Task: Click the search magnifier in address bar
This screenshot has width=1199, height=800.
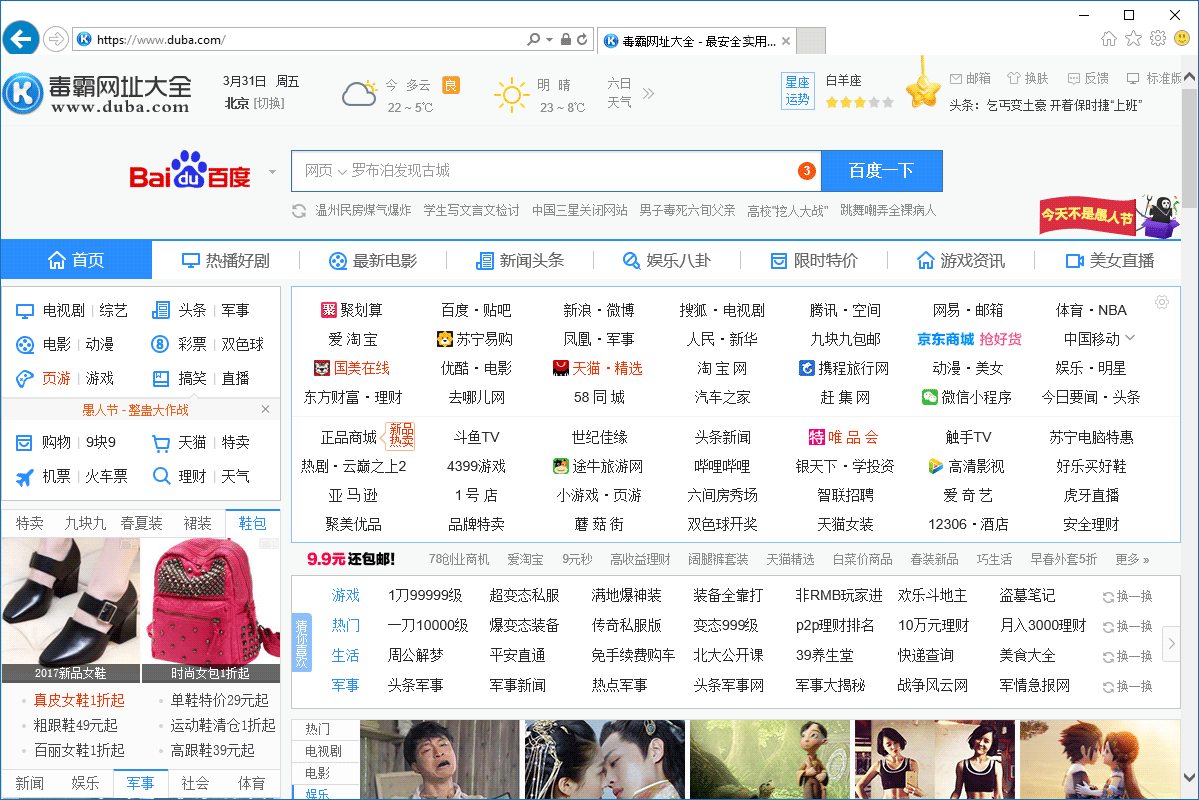Action: pyautogui.click(x=533, y=39)
